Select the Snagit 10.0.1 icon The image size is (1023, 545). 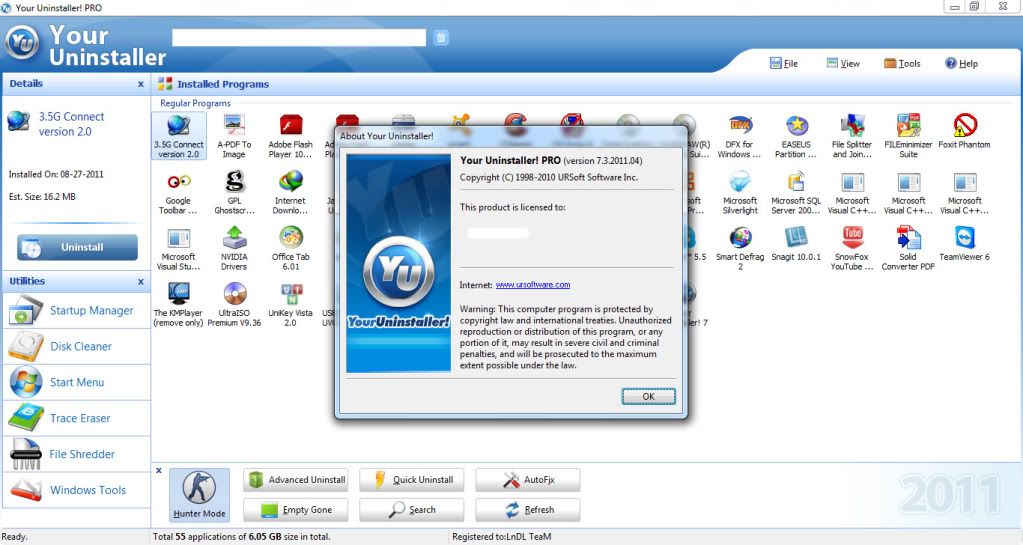click(796, 243)
